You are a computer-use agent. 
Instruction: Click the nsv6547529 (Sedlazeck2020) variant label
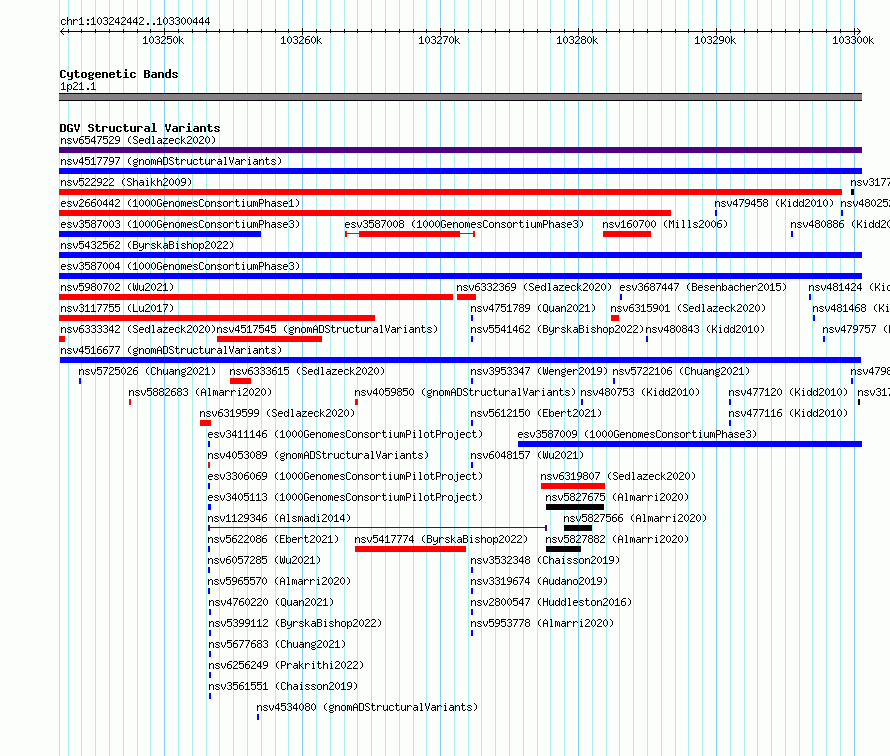tap(138, 140)
